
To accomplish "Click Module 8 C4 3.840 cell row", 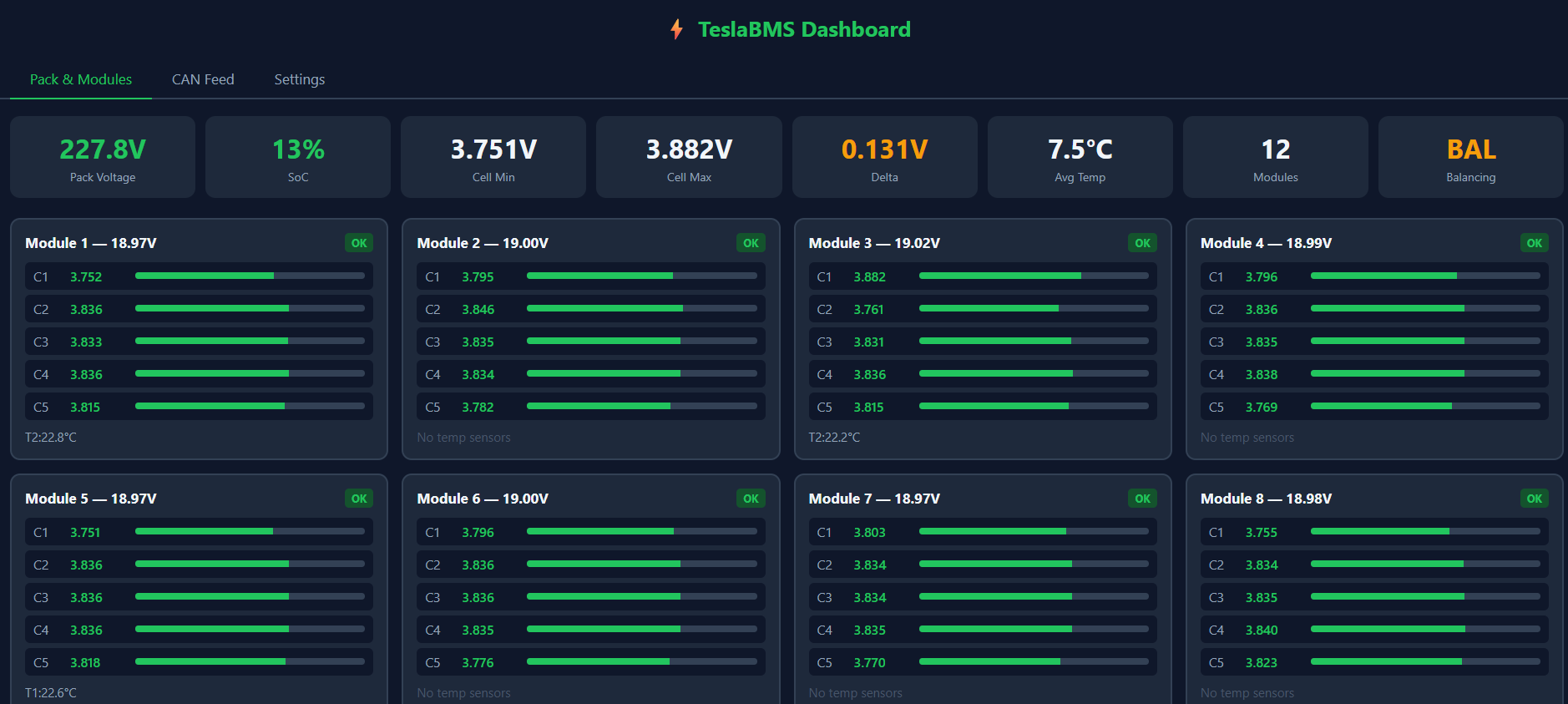I will pos(1373,630).
